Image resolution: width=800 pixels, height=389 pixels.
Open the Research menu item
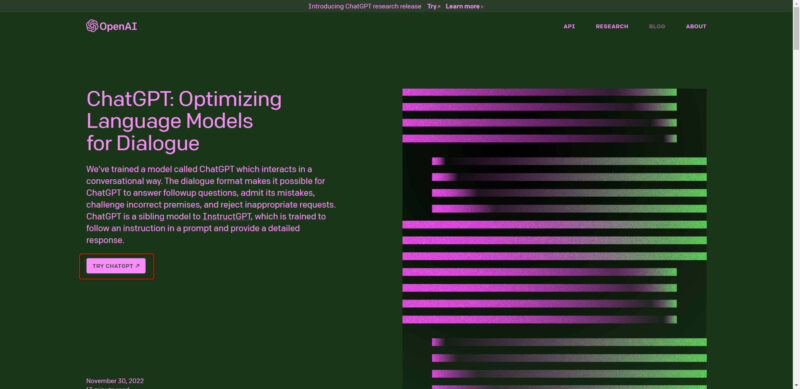pyautogui.click(x=612, y=27)
